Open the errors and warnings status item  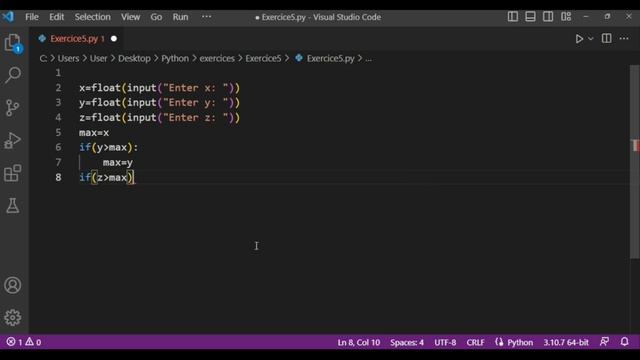pos(24,342)
